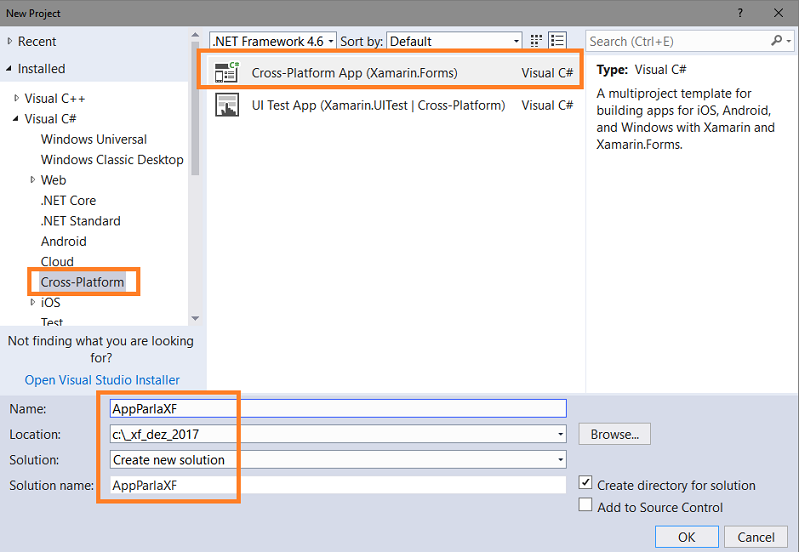Click the Solution name field
Image resolution: width=799 pixels, height=552 pixels.
coord(338,485)
